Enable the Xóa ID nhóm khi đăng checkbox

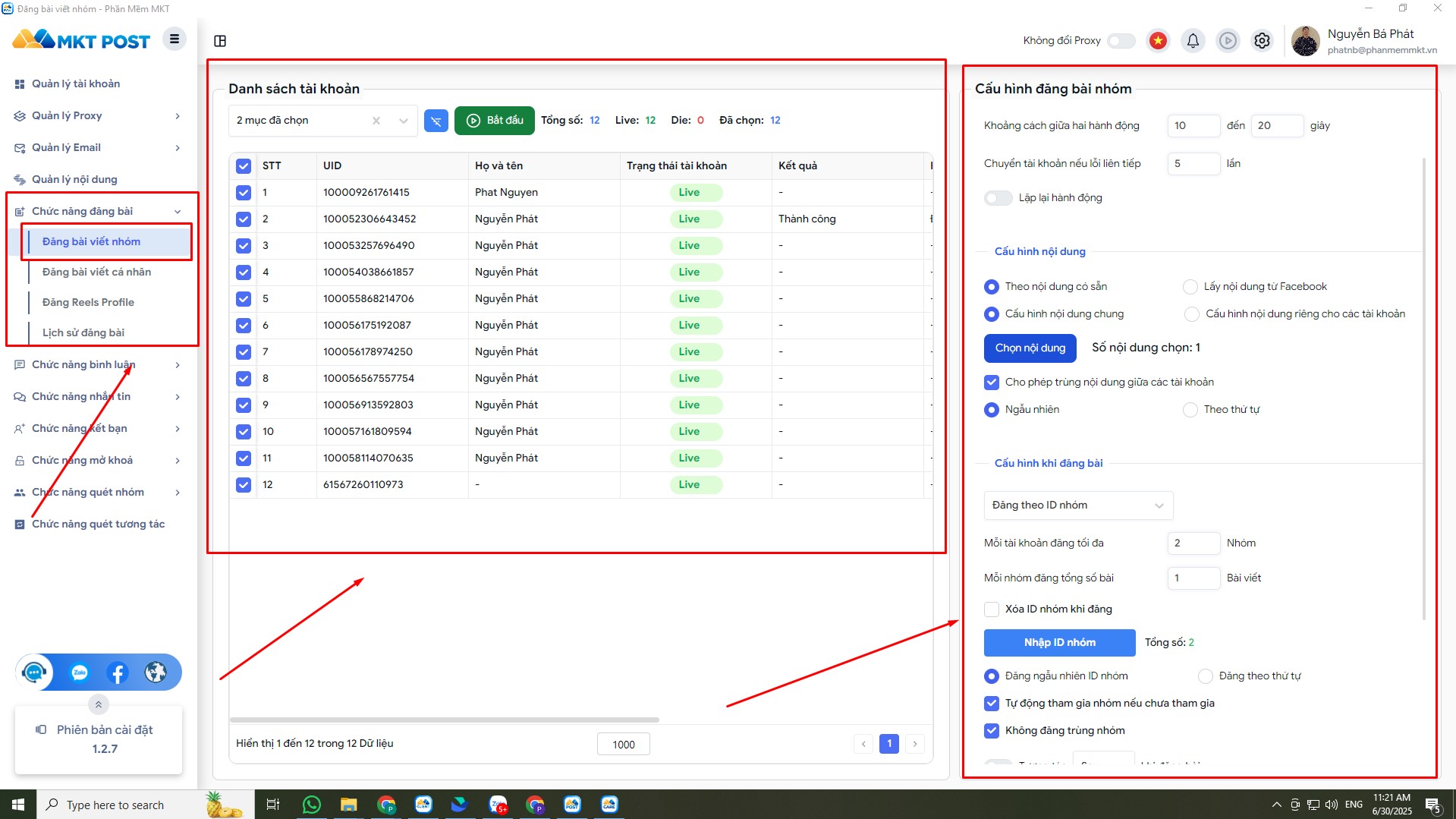point(992,610)
